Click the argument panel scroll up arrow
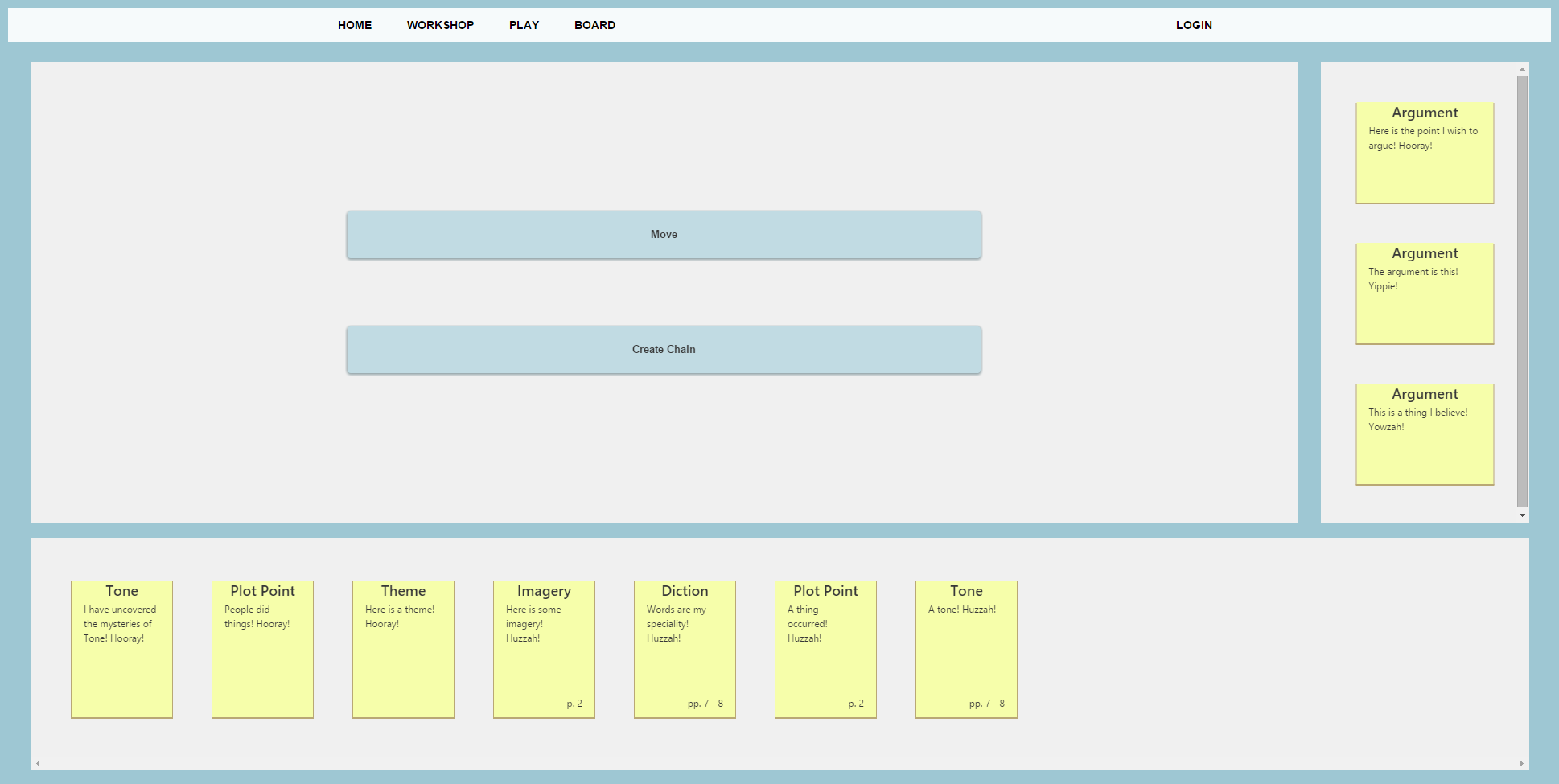This screenshot has height=784, width=1559. [x=1522, y=69]
